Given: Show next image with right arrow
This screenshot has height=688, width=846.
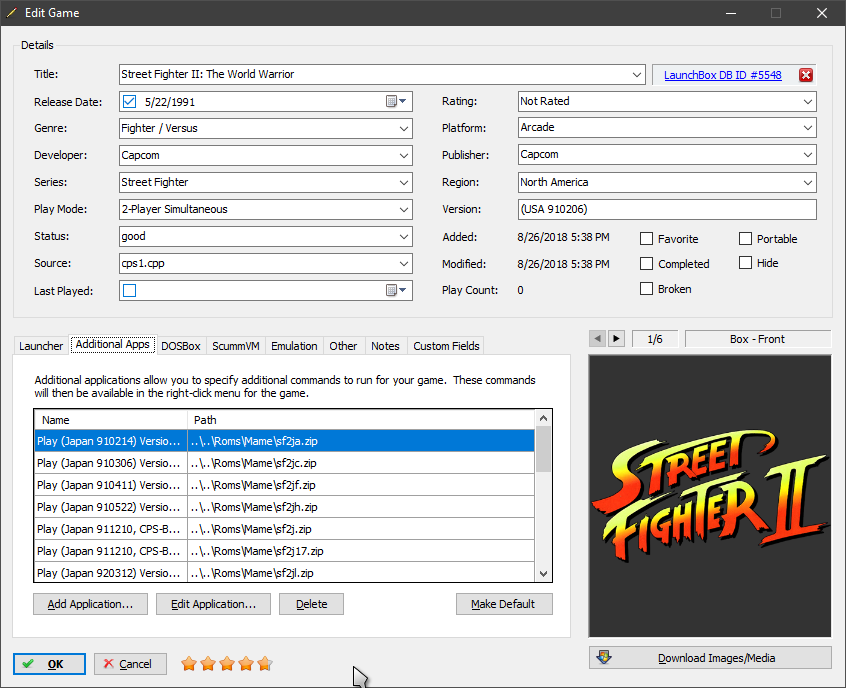Looking at the screenshot, I should pos(616,339).
